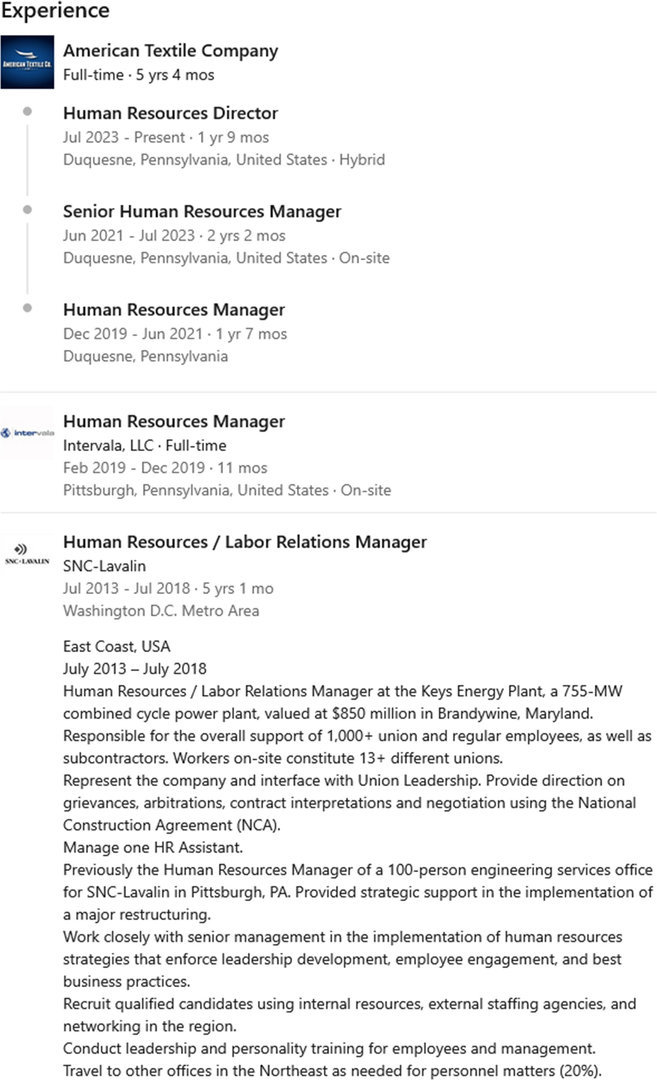Click Human Resources Manager at Duquesne, Pennsylvania
The height and width of the screenshot is (1080, 657).
tap(174, 310)
